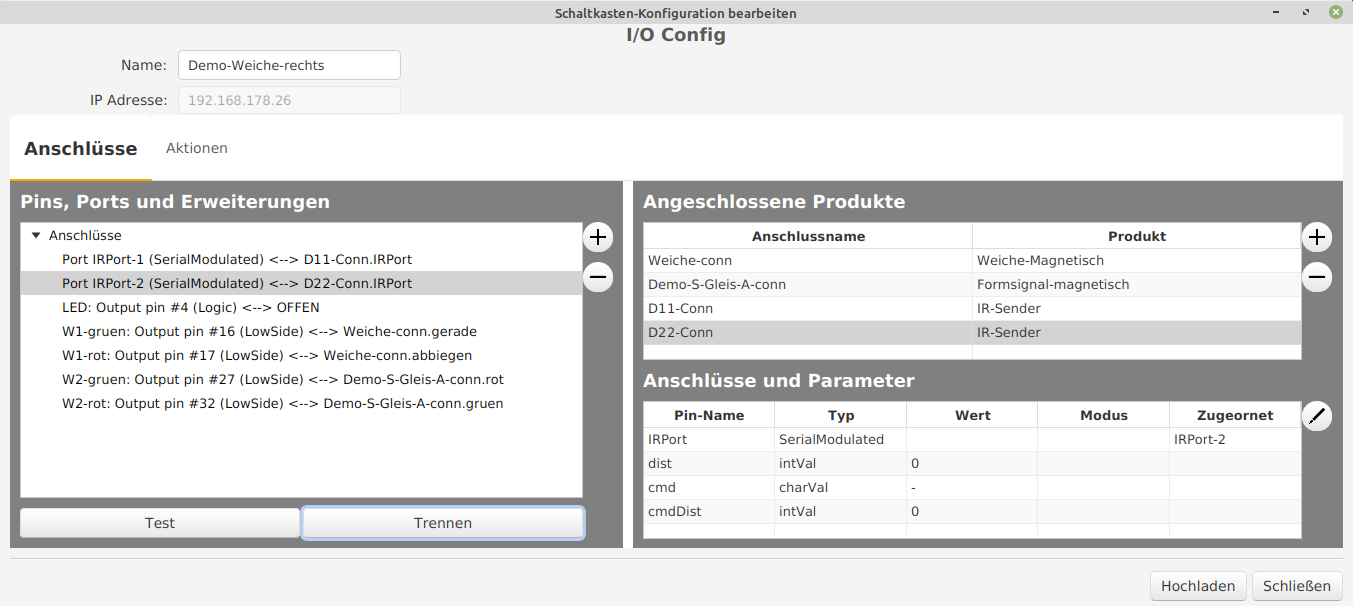
Task: Close the dialog with Schließen
Action: [1297, 586]
